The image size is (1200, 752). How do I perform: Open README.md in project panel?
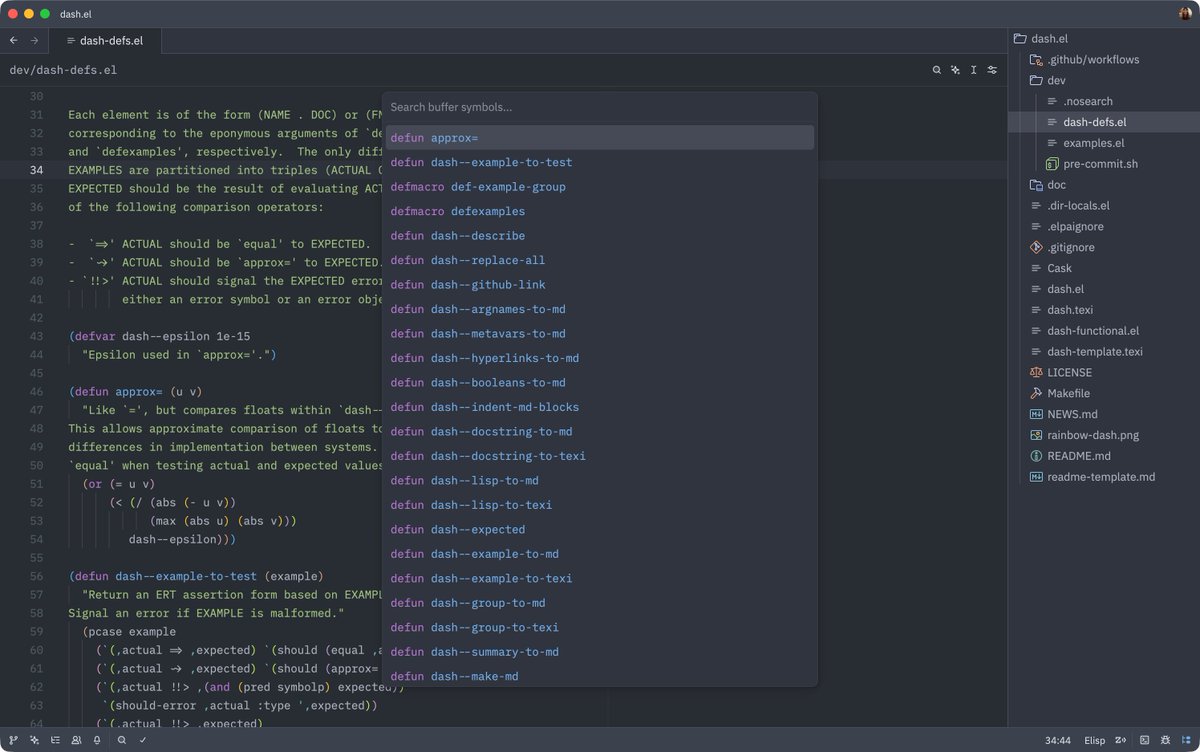(1104, 456)
